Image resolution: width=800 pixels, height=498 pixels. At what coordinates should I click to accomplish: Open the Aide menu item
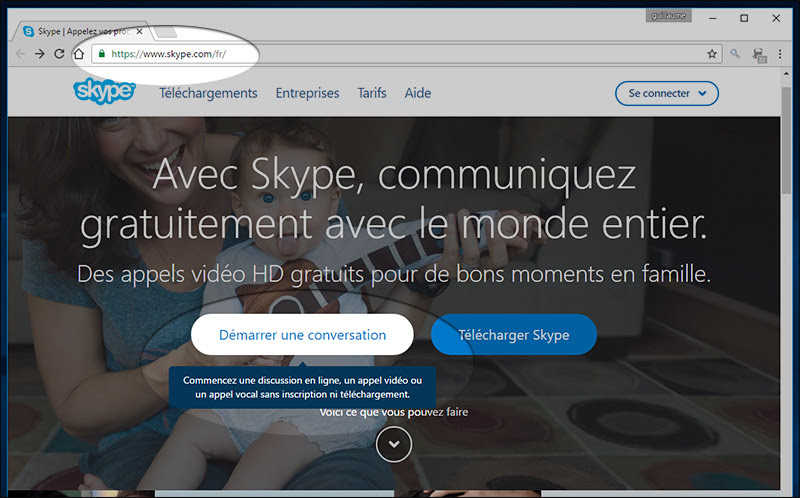[418, 93]
